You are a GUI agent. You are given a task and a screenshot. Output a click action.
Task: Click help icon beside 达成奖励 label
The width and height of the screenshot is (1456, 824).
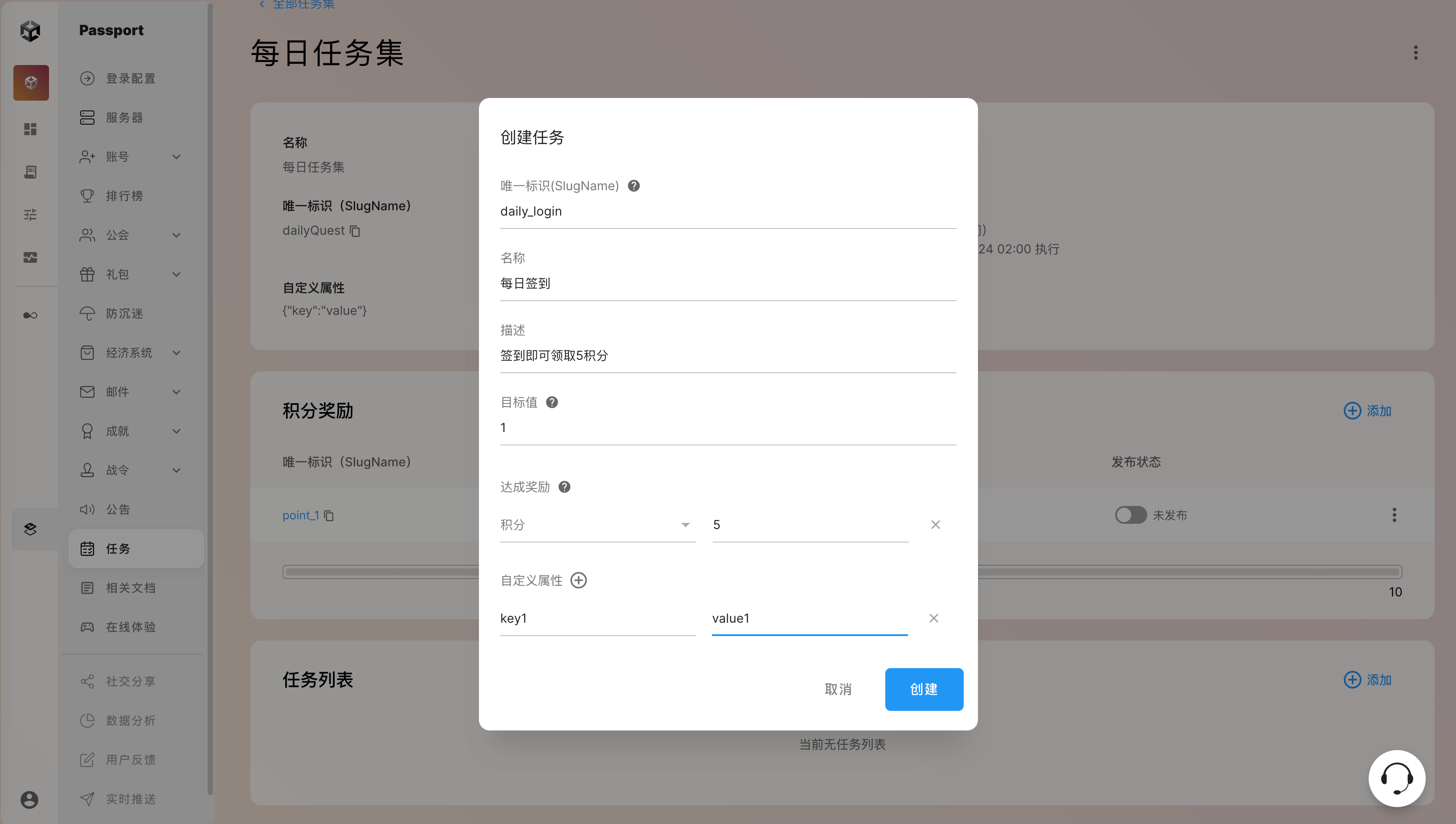click(x=564, y=487)
